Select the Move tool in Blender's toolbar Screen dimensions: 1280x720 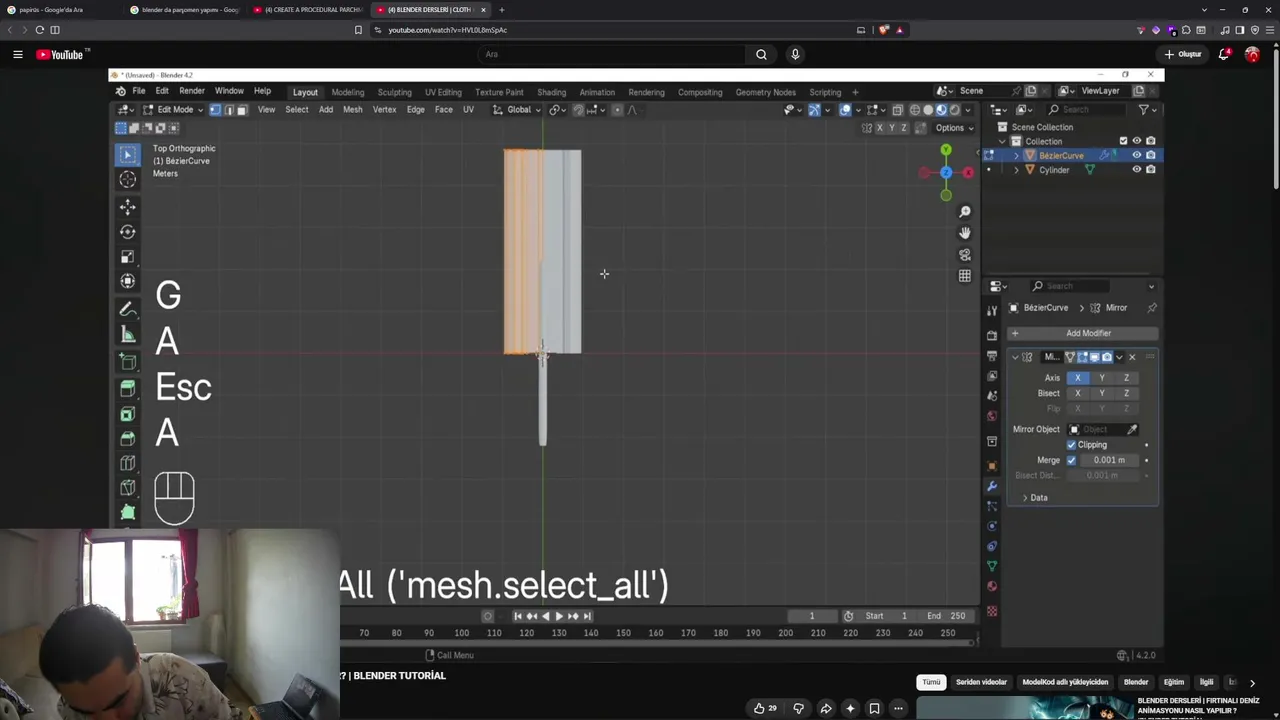[128, 206]
